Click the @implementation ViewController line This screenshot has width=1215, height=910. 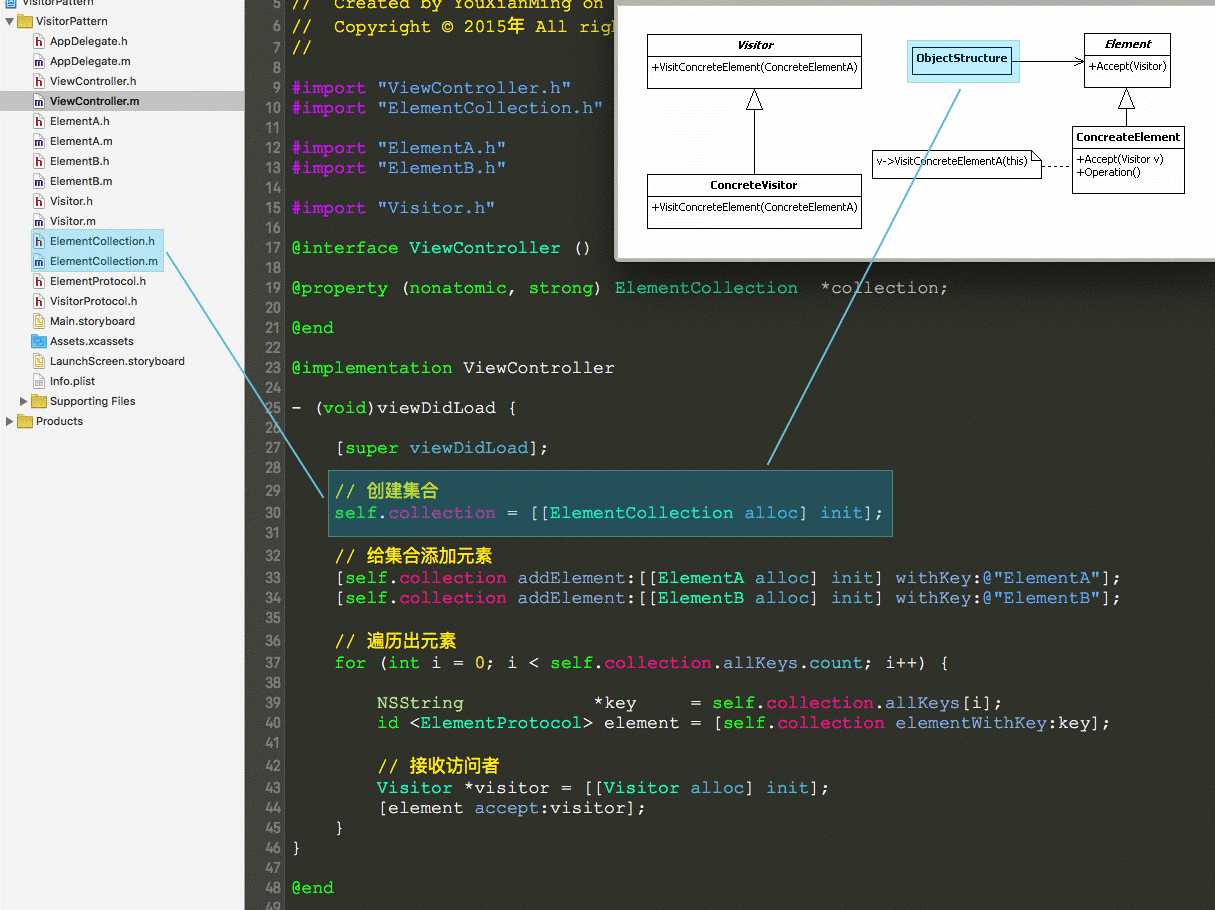453,368
